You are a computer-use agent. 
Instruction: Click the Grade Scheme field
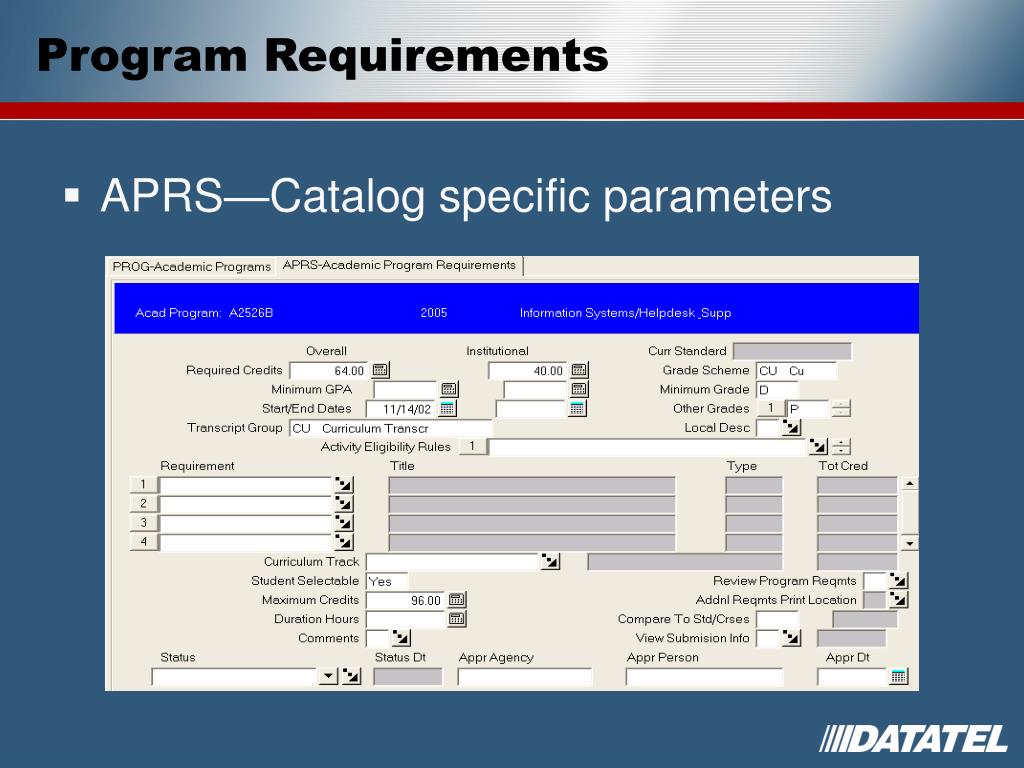[796, 371]
